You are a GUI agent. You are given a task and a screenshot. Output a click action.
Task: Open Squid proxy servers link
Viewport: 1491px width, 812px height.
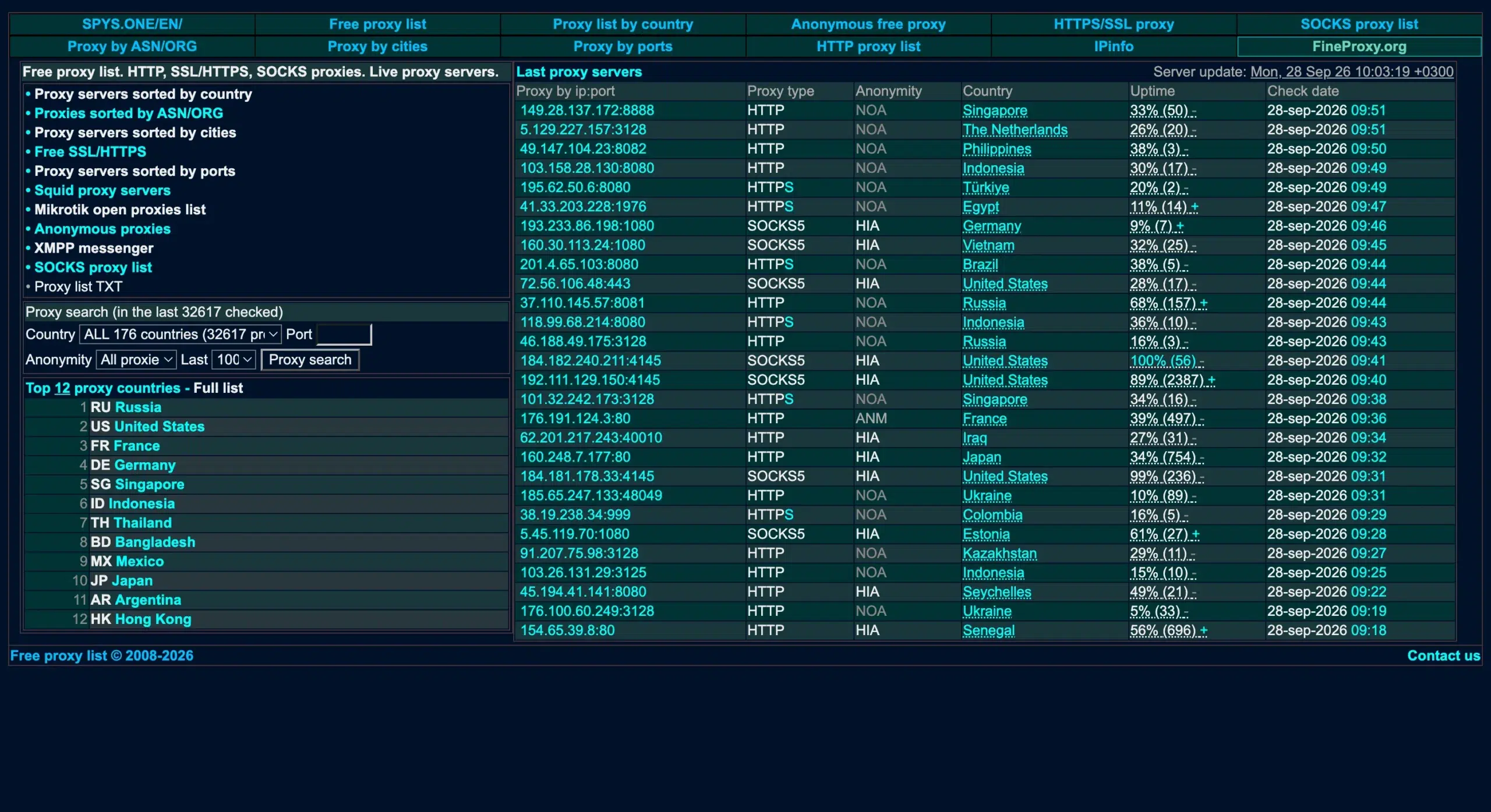(103, 190)
